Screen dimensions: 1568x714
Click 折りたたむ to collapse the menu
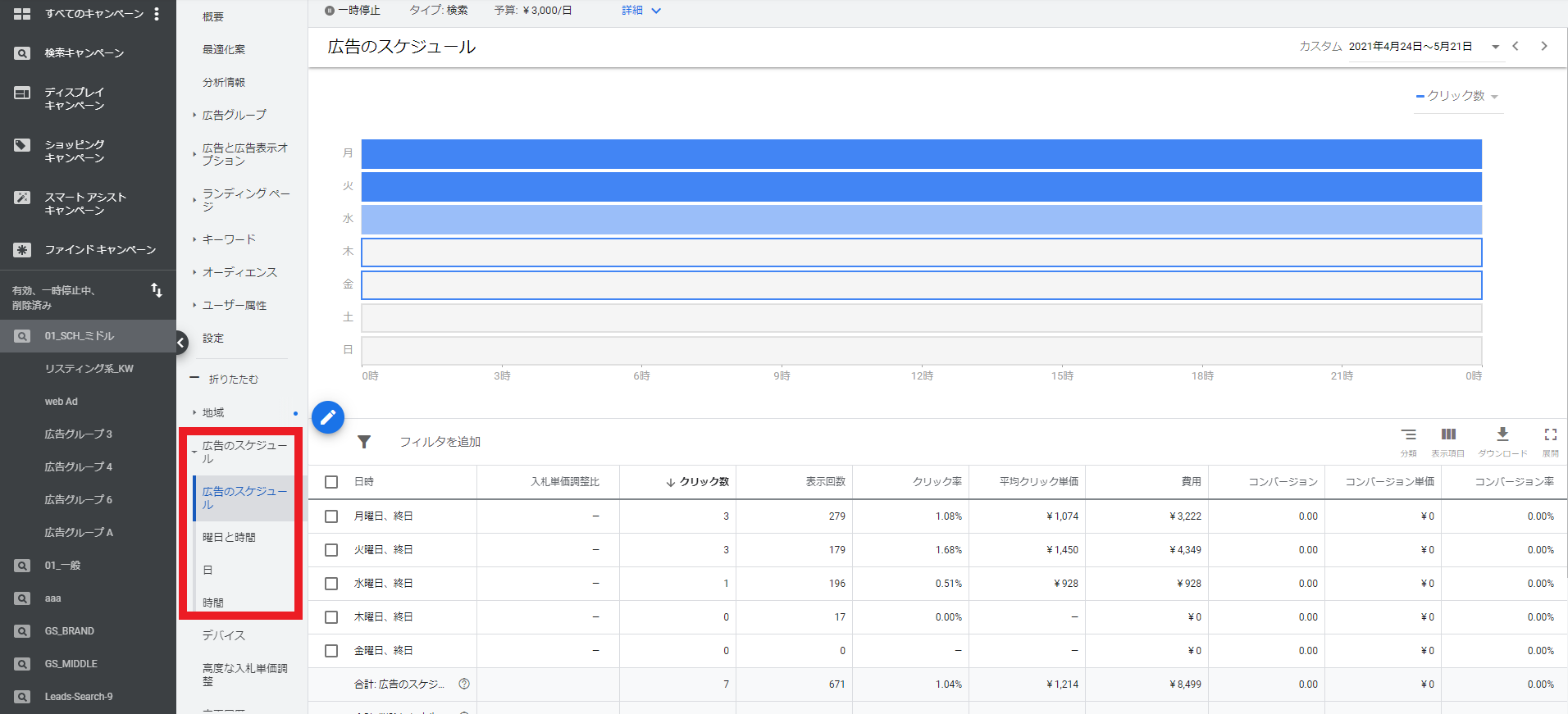[233, 379]
